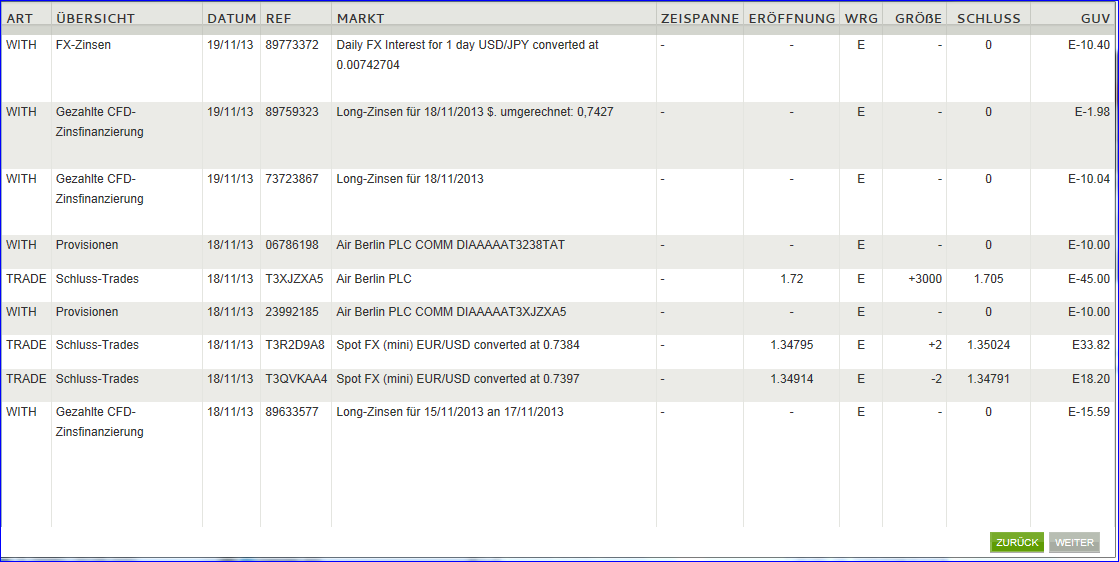Screen dimensions: 1119x562
Task: Click the GUV value E-15.59
Action: (x=1089, y=412)
